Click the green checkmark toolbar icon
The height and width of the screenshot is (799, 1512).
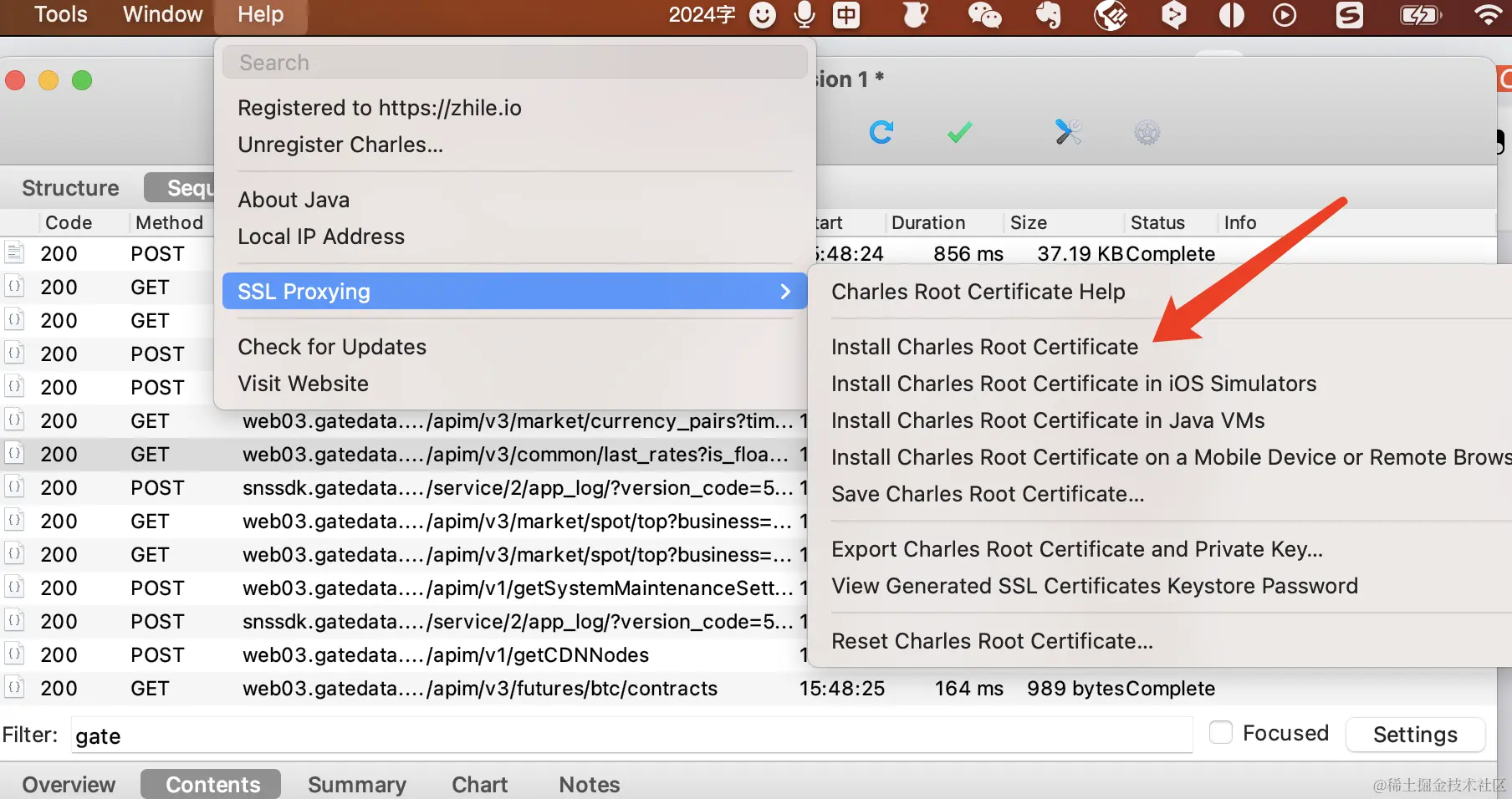pyautogui.click(x=959, y=132)
